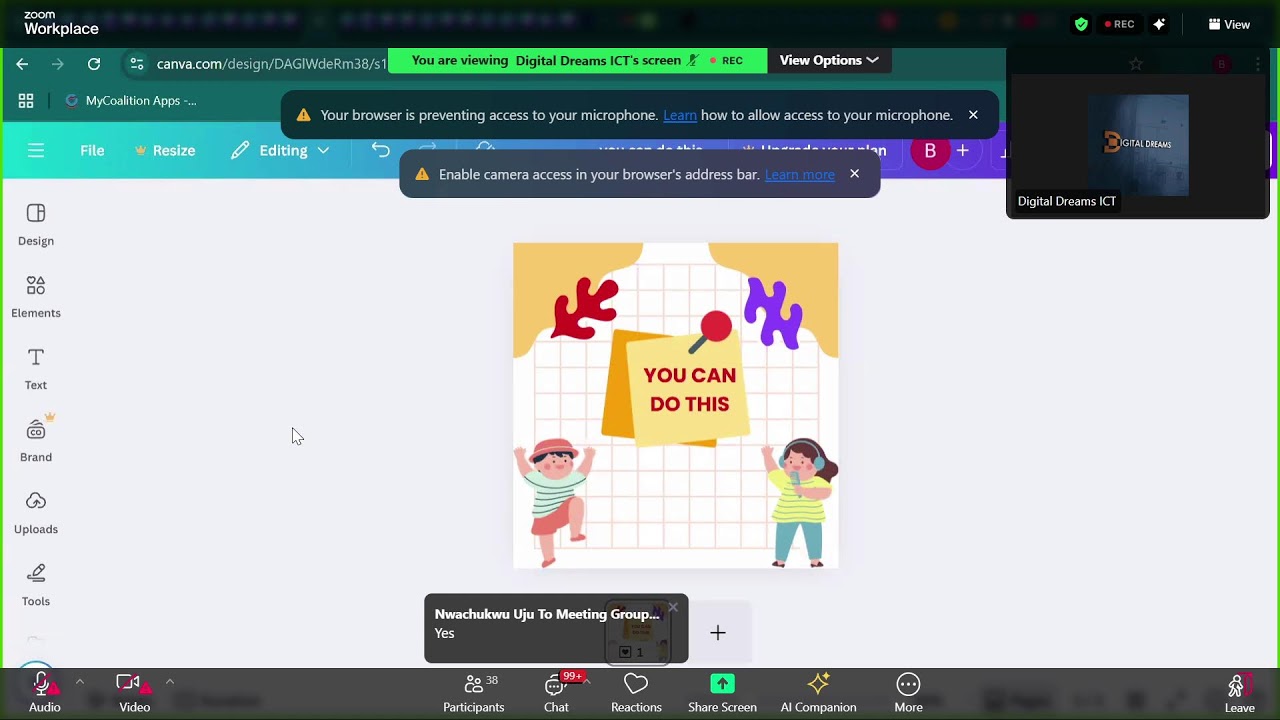
Task: Unmute the Audio microphone in Zoom
Action: [x=44, y=693]
